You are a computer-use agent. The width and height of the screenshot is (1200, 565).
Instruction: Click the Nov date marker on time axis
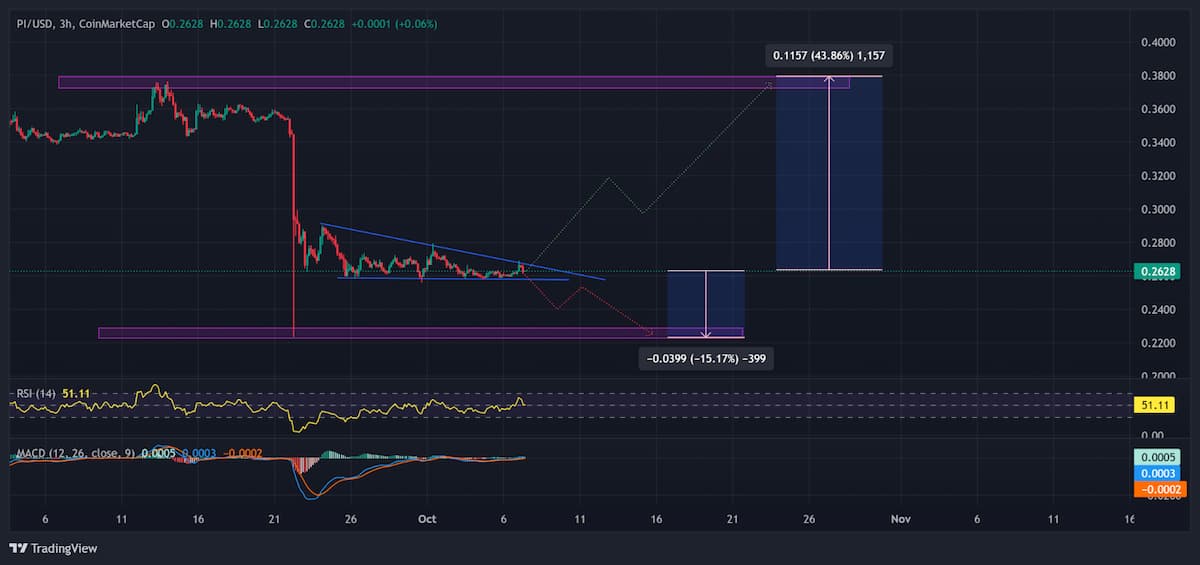(901, 519)
